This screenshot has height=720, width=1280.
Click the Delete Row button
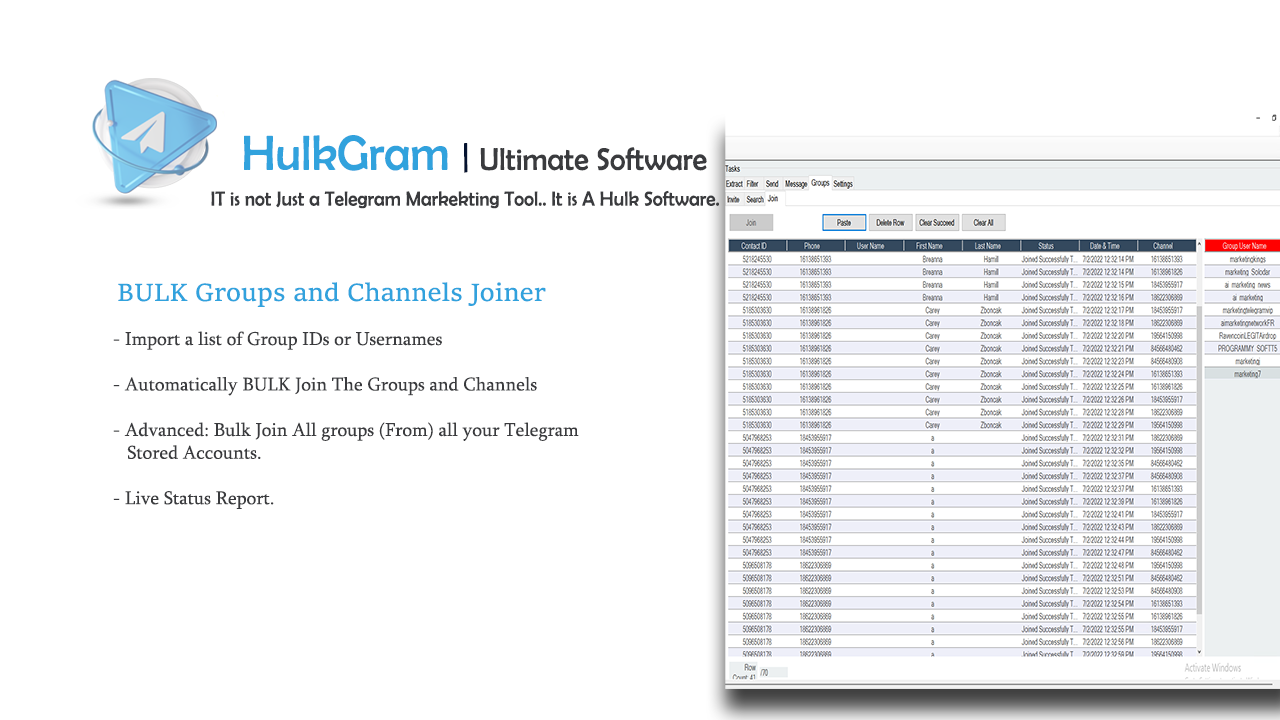coord(890,223)
